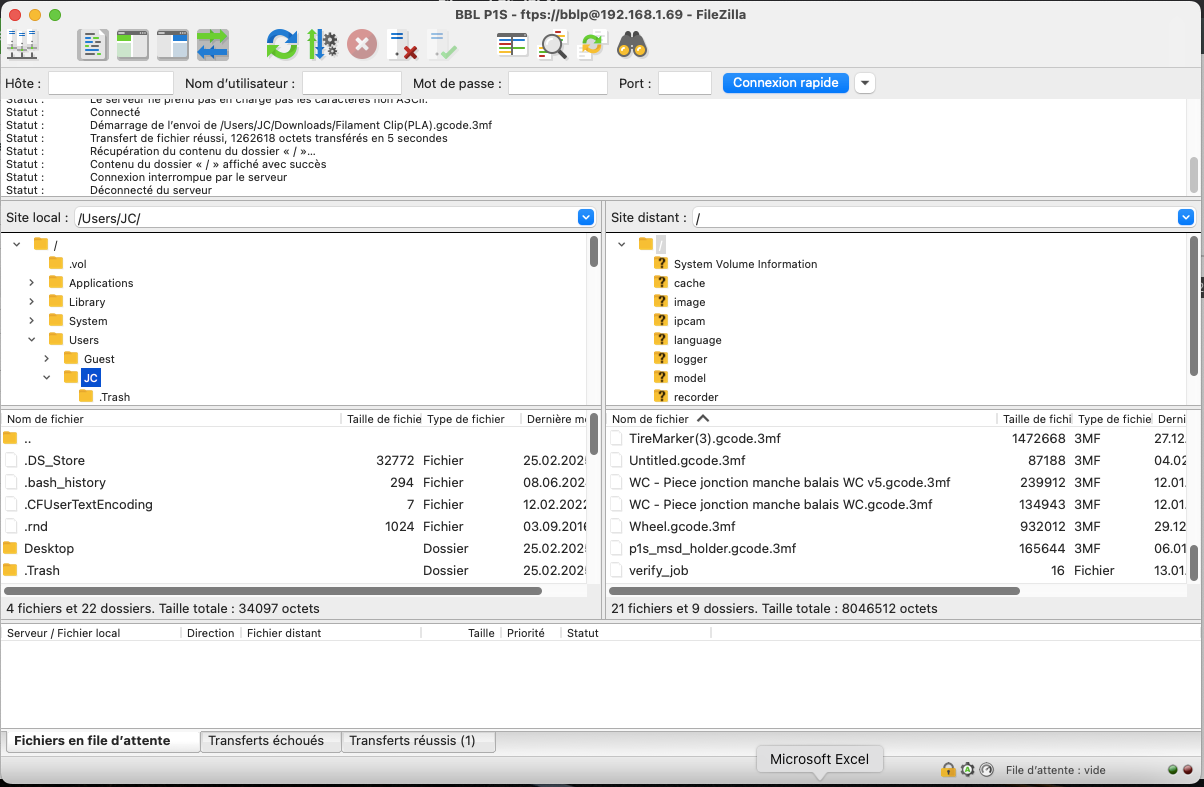This screenshot has width=1204, height=787.
Task: Sort remote files by Nom de fichier header
Action: point(650,419)
